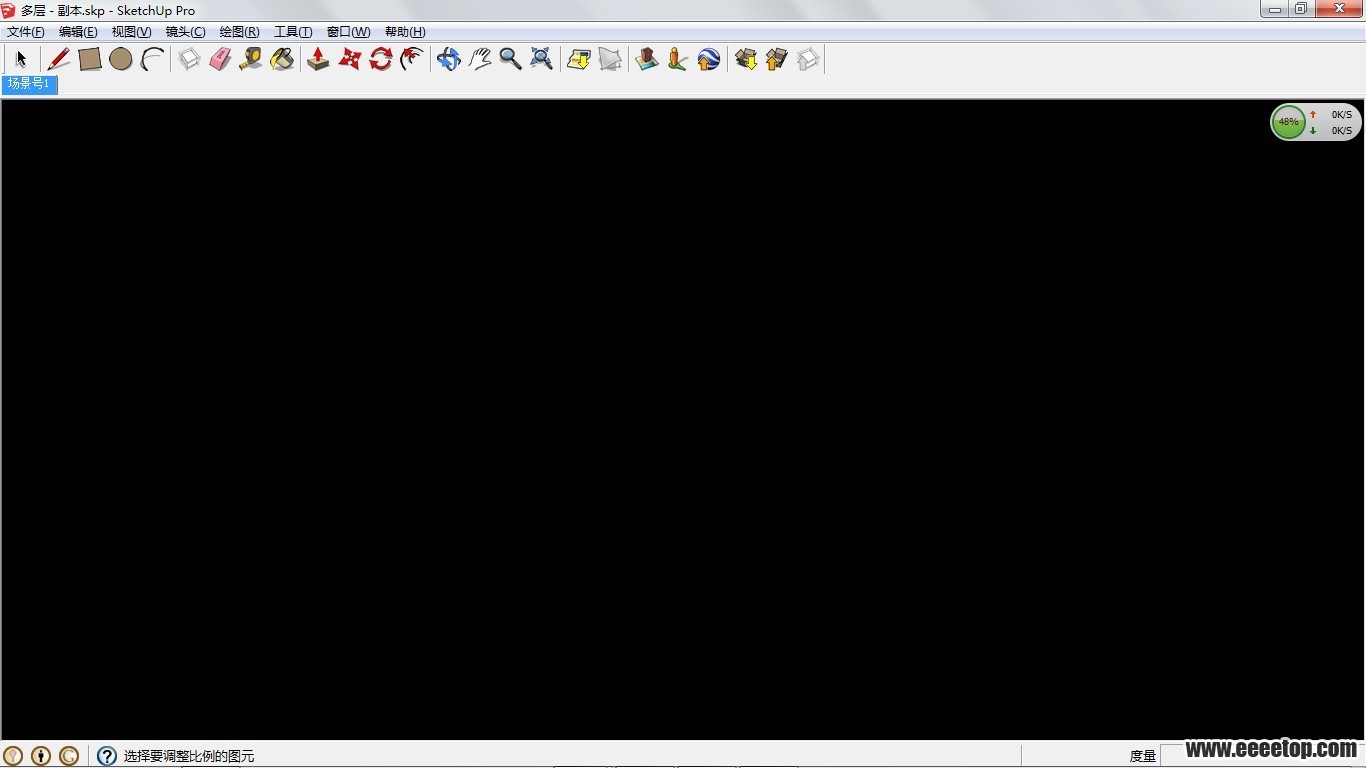Click the 度量 measurement label
Screen dimensions: 1366x768
pos(1143,757)
